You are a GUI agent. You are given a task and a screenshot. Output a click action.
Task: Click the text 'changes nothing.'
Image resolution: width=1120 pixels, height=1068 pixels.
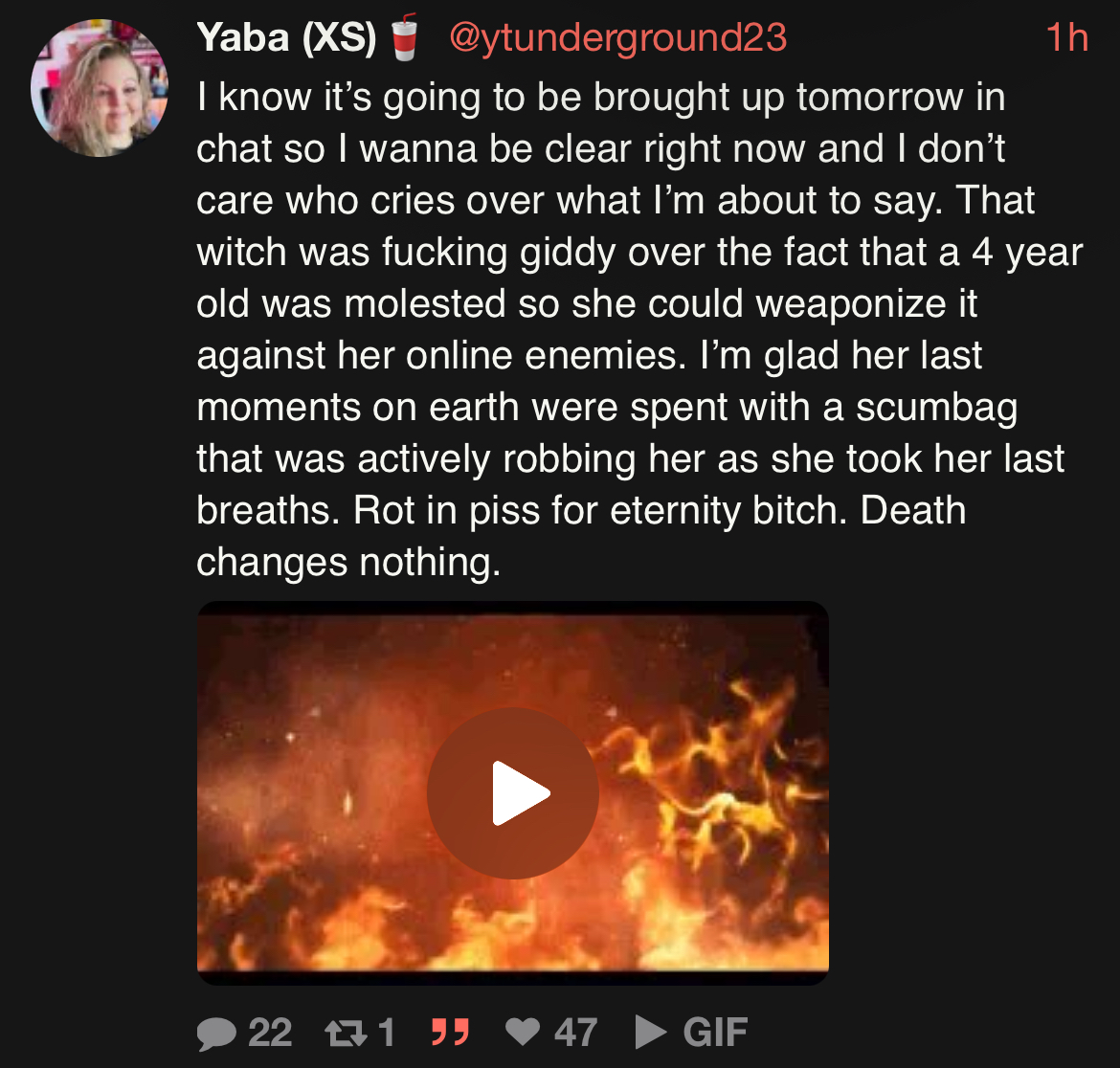click(348, 562)
